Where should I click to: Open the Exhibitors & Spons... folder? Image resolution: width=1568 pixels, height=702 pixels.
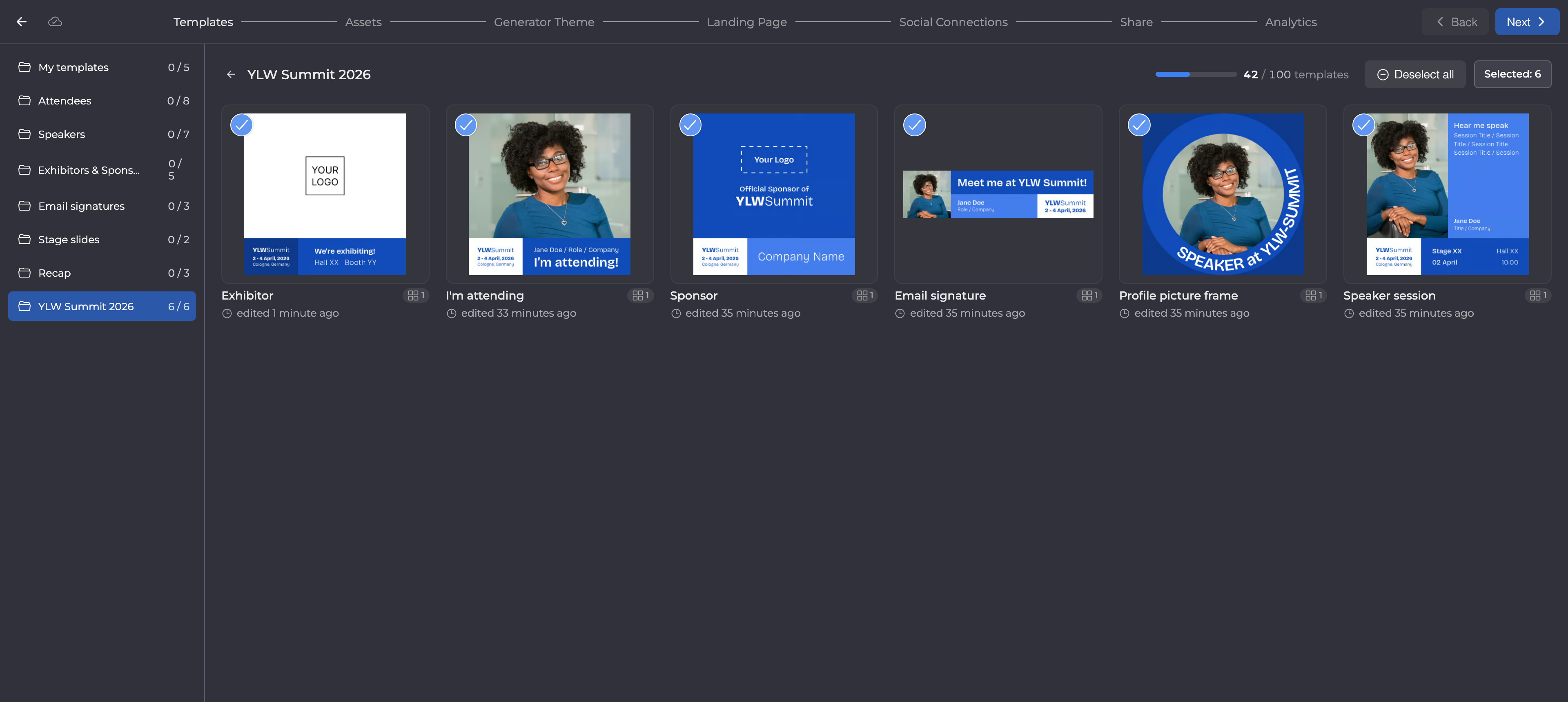coord(102,170)
